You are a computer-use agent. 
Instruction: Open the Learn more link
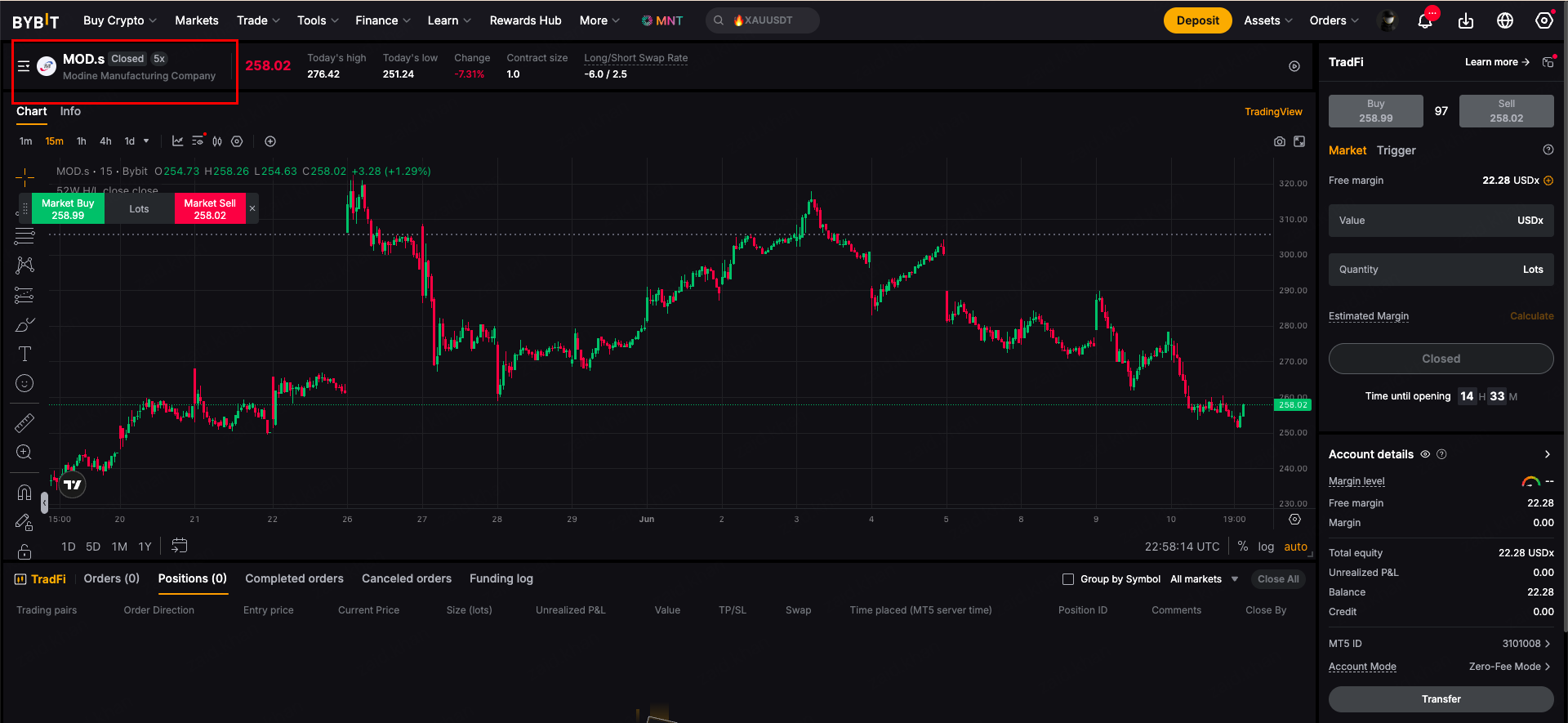click(1497, 62)
